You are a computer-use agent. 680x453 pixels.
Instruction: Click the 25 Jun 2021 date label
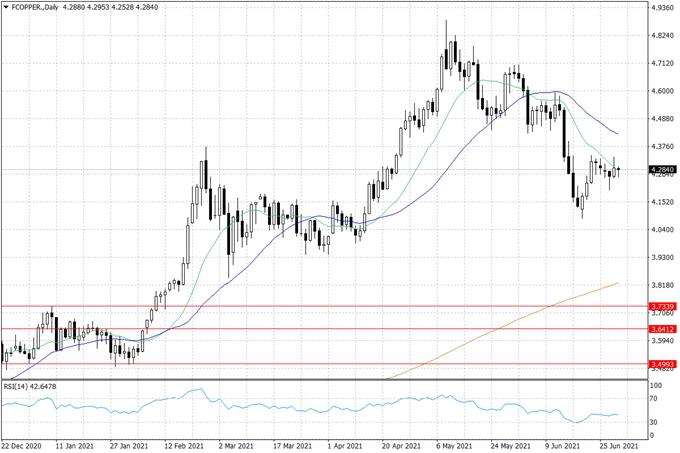click(618, 446)
